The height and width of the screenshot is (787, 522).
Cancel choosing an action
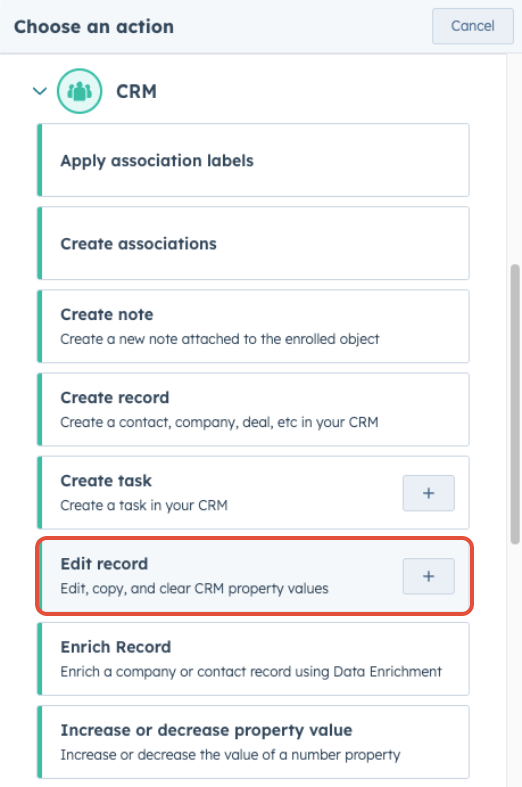tap(473, 26)
